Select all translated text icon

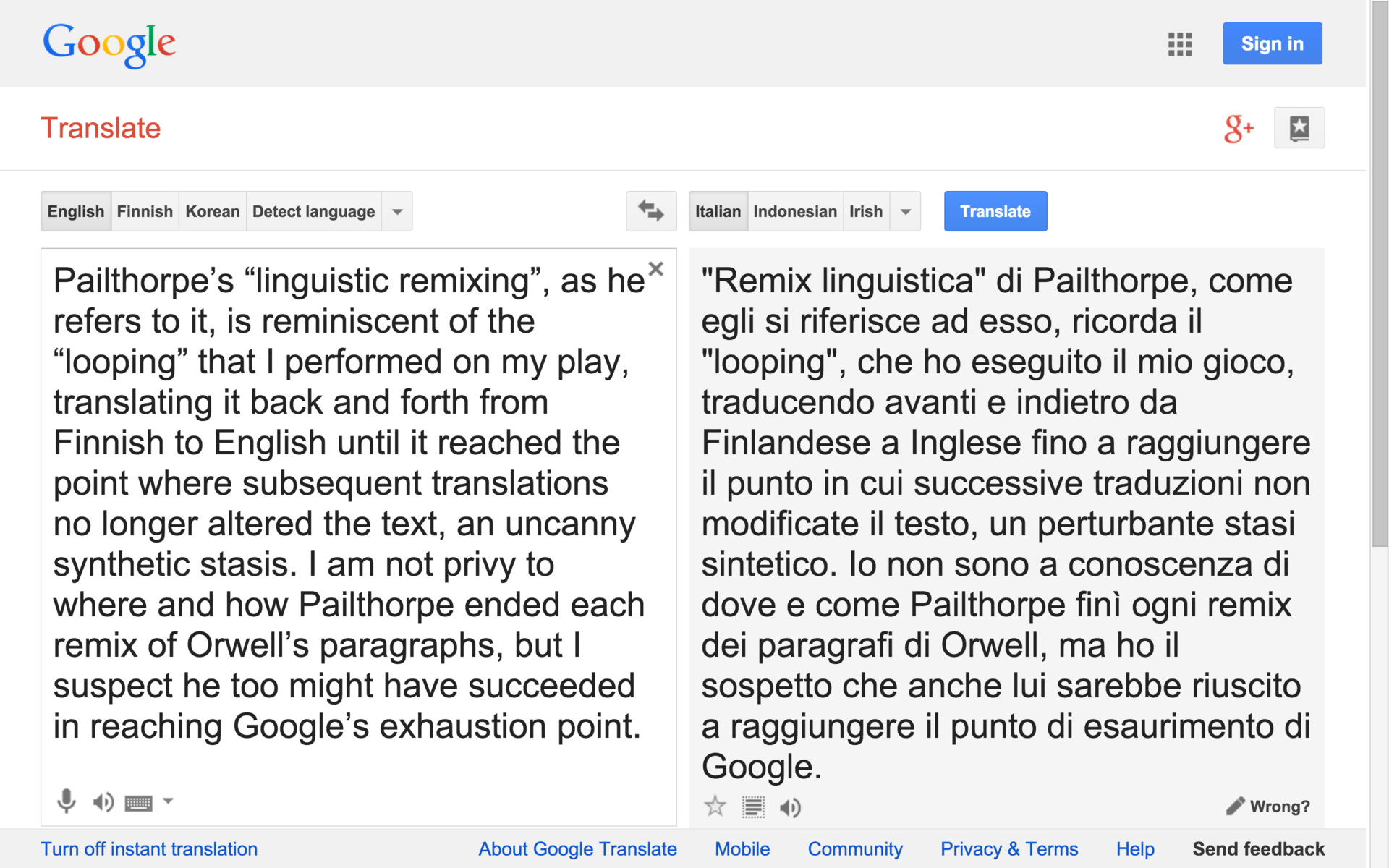(753, 807)
